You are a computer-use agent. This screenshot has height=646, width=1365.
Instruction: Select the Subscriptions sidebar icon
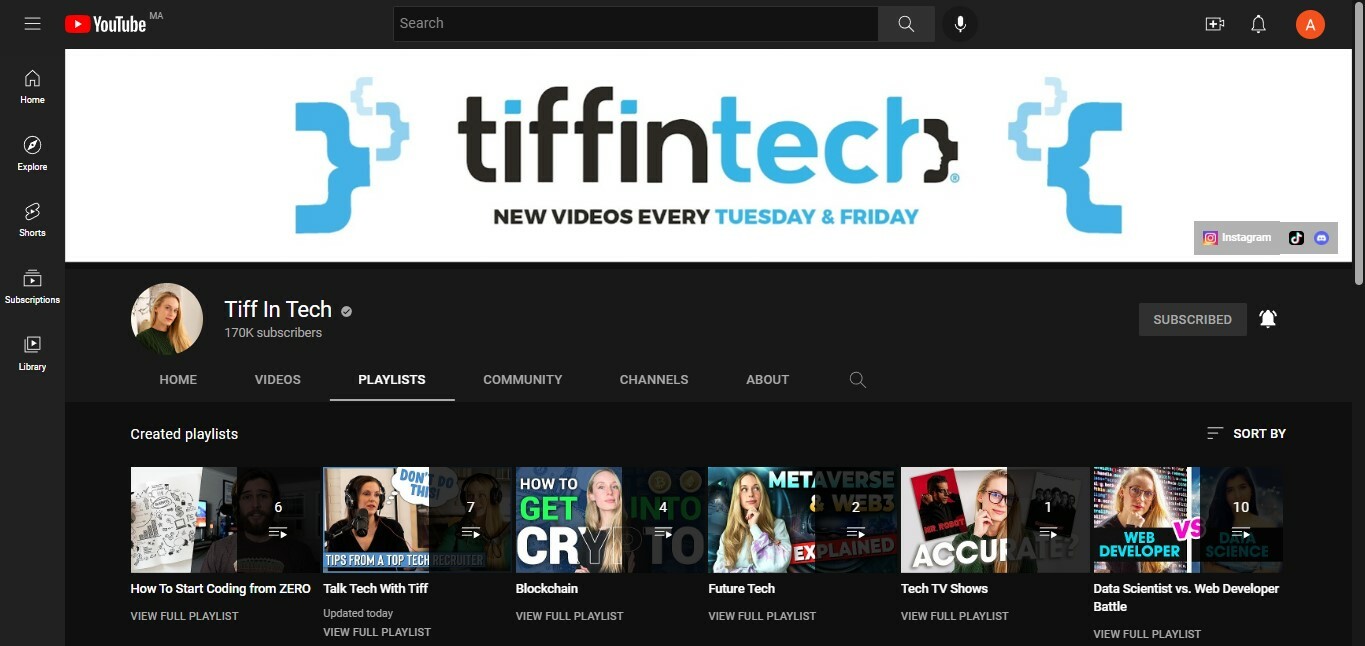pos(31,285)
